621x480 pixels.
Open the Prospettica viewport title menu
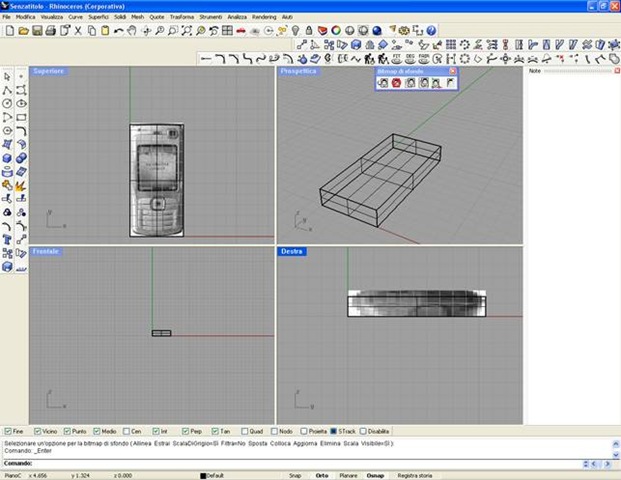pos(299,72)
